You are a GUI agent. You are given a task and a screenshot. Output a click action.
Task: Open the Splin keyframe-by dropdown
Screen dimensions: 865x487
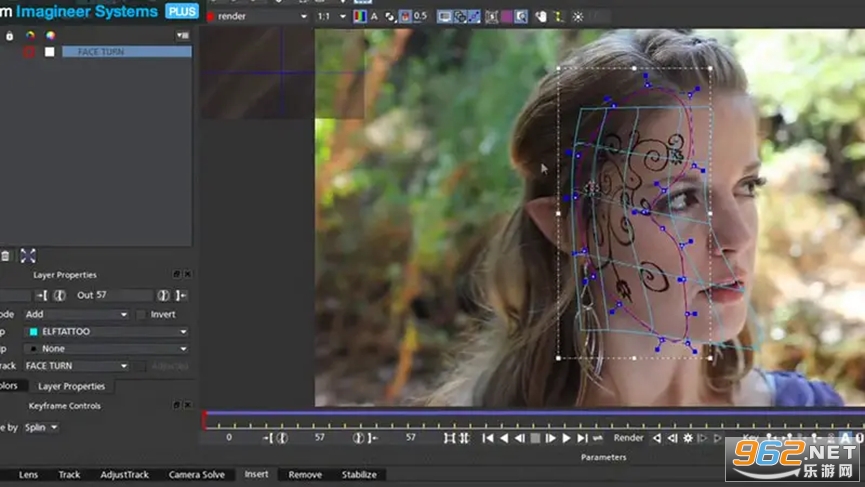[41, 427]
